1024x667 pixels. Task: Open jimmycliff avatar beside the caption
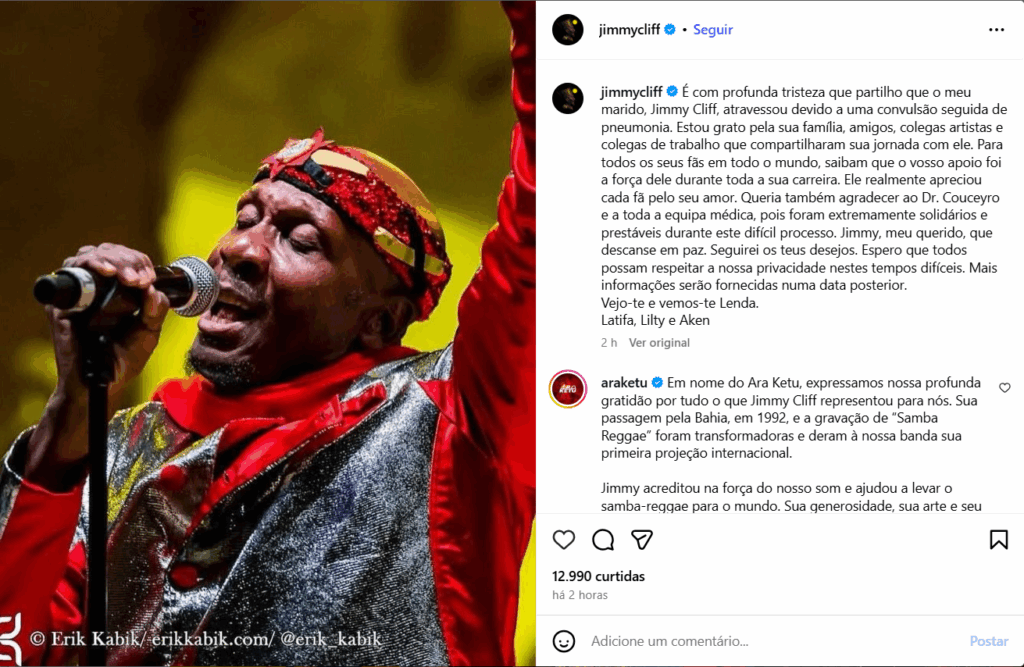pyautogui.click(x=568, y=99)
